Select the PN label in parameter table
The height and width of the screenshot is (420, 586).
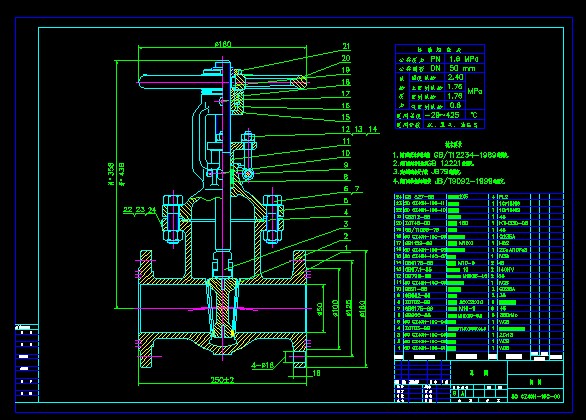coord(435,59)
